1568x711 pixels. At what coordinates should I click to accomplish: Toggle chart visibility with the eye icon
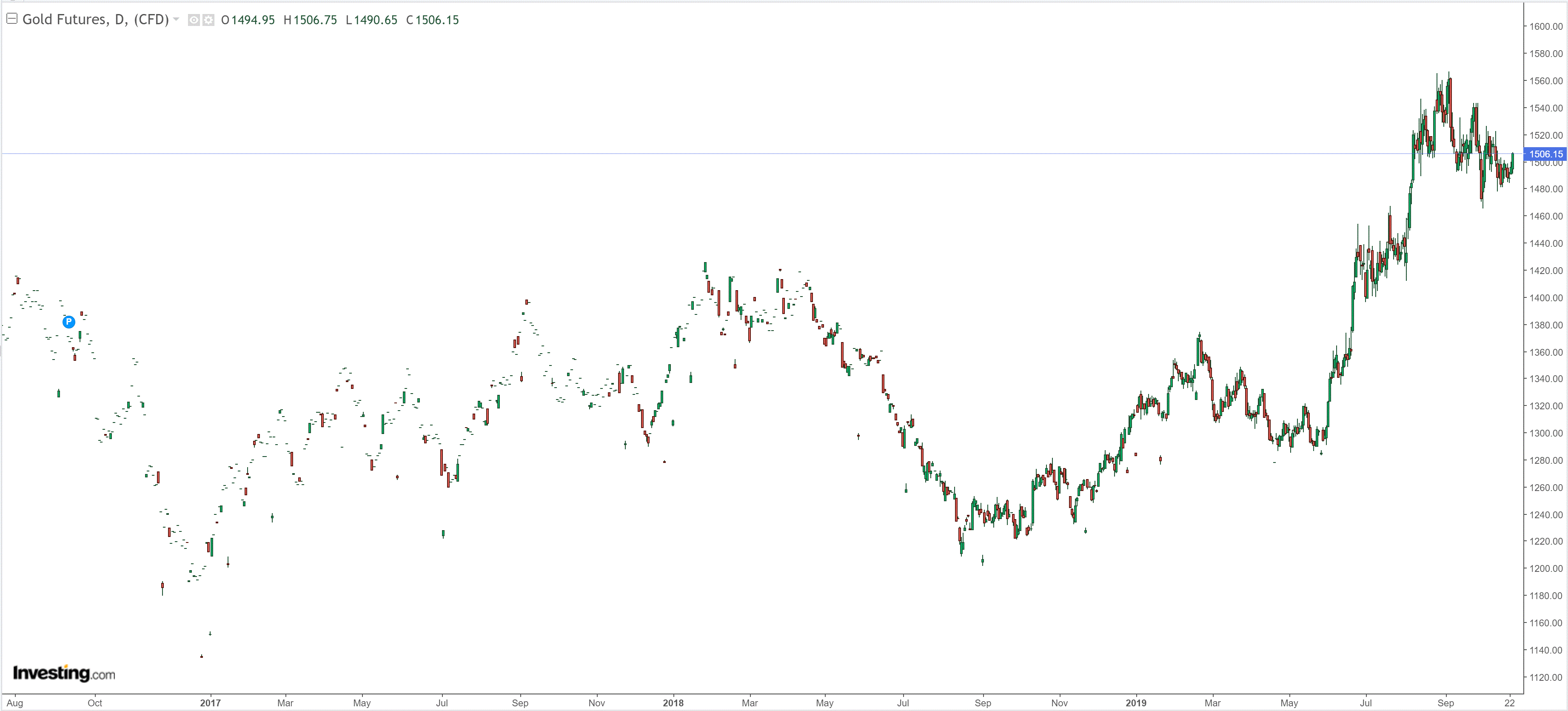194,20
